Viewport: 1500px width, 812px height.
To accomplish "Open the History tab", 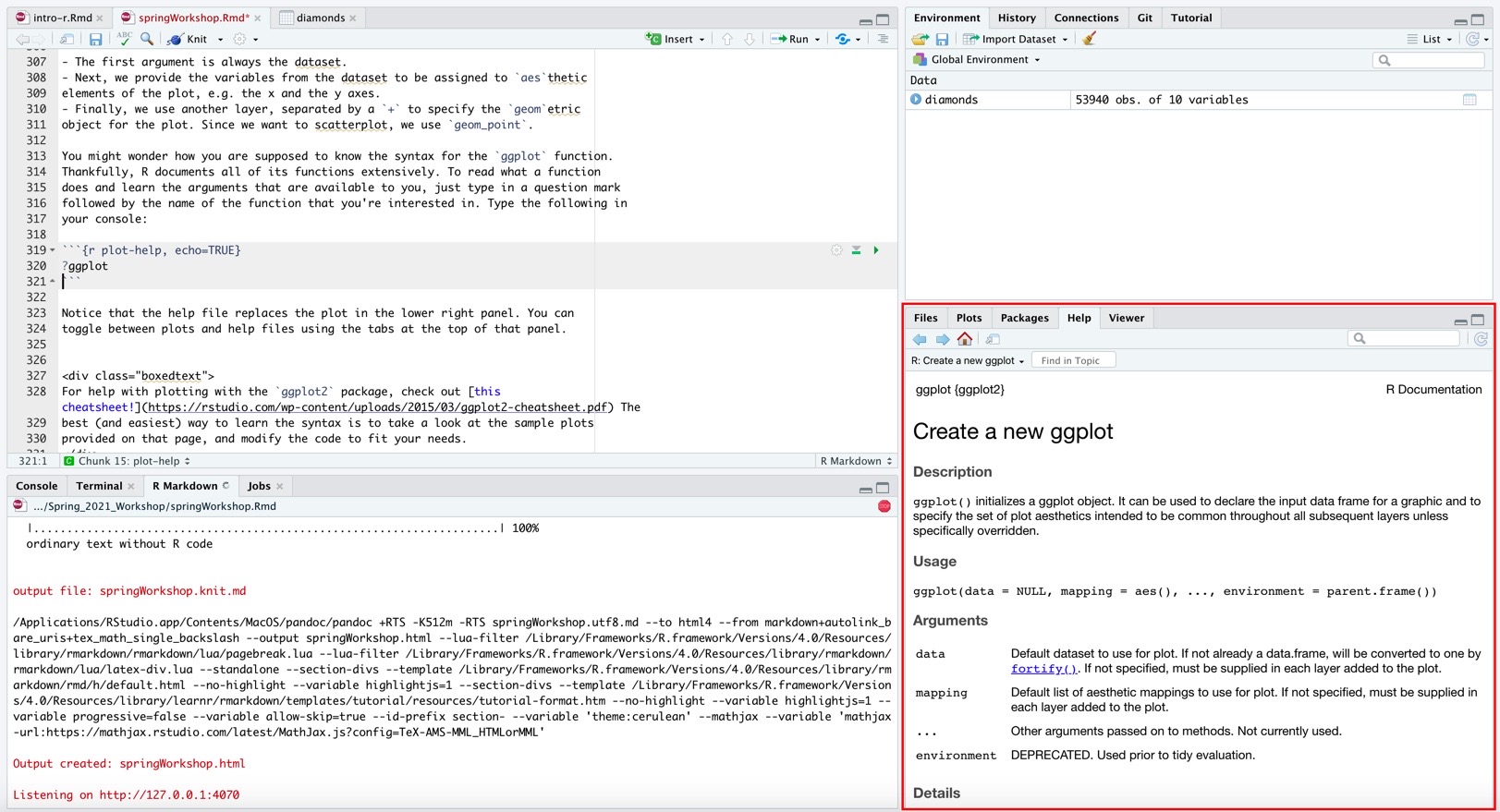I will (1017, 18).
